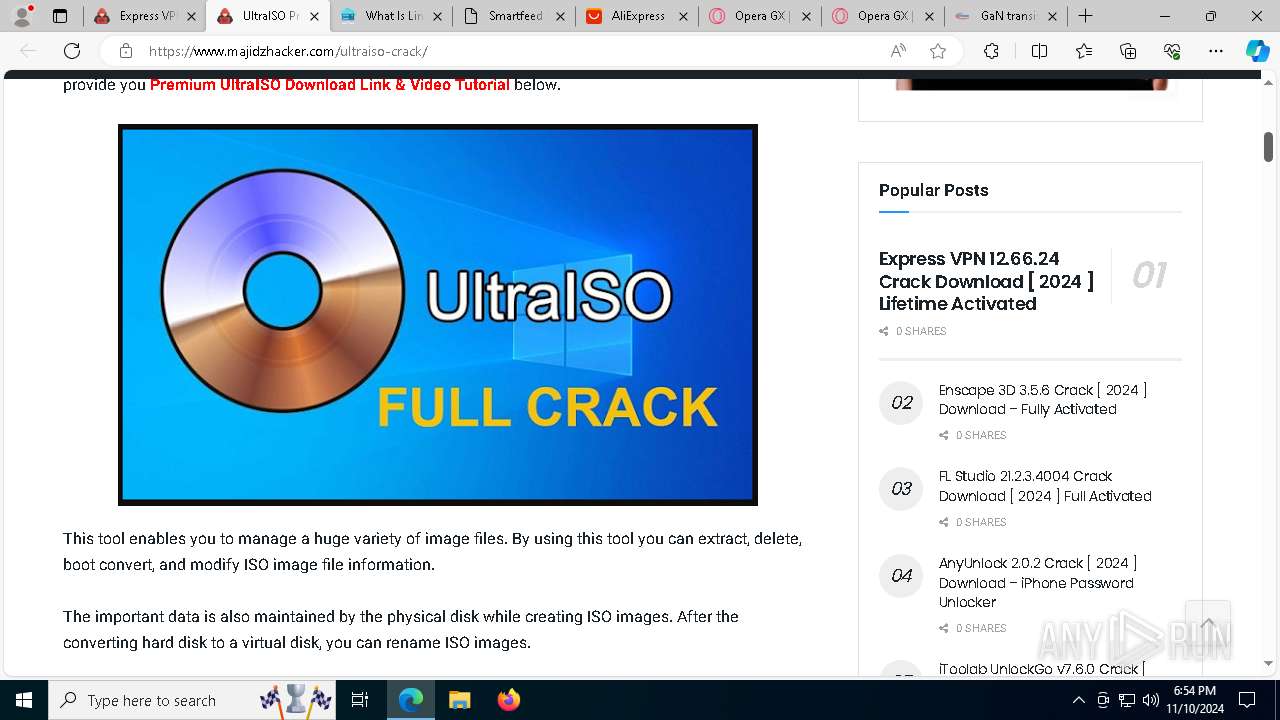The height and width of the screenshot is (720, 1280).
Task: Open the Browser essentials heart icon
Action: tap(1172, 51)
